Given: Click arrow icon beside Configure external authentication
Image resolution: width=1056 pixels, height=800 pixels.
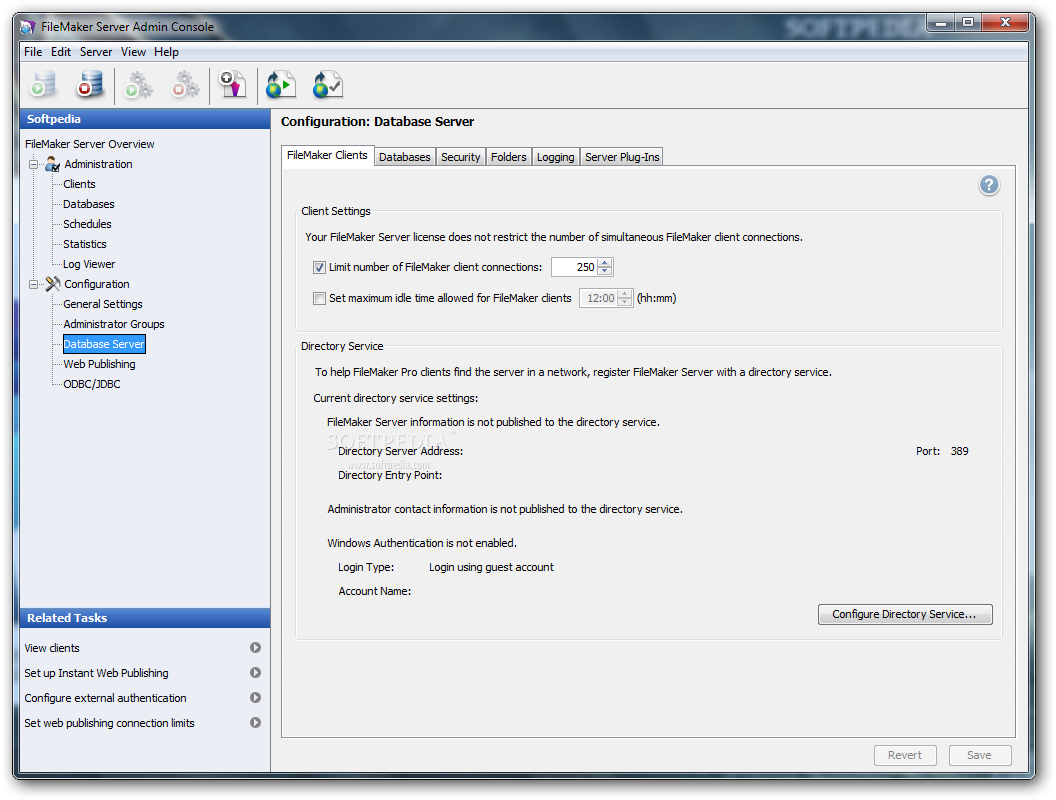Looking at the screenshot, I should [255, 698].
